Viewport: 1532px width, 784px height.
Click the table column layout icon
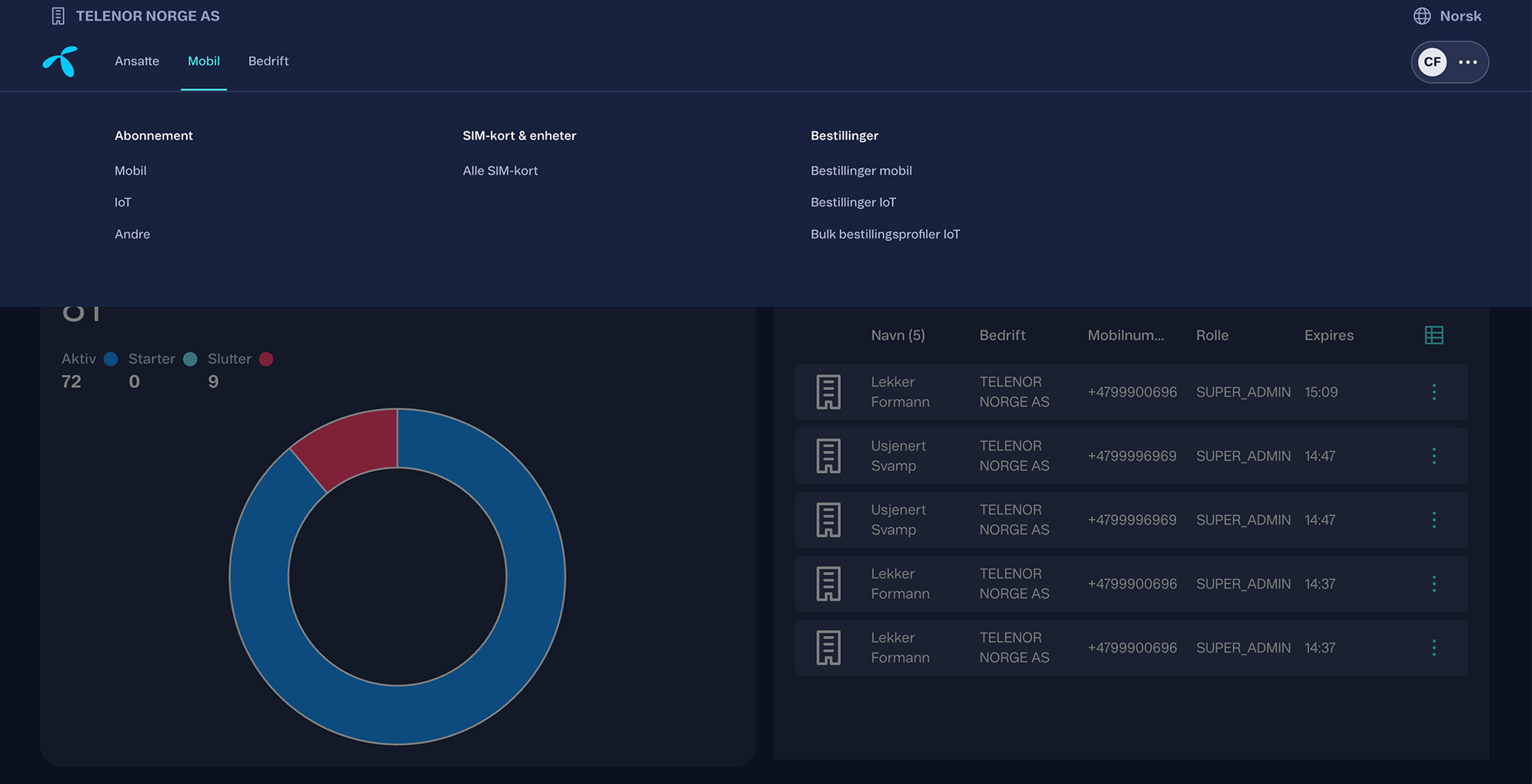pyautogui.click(x=1434, y=335)
